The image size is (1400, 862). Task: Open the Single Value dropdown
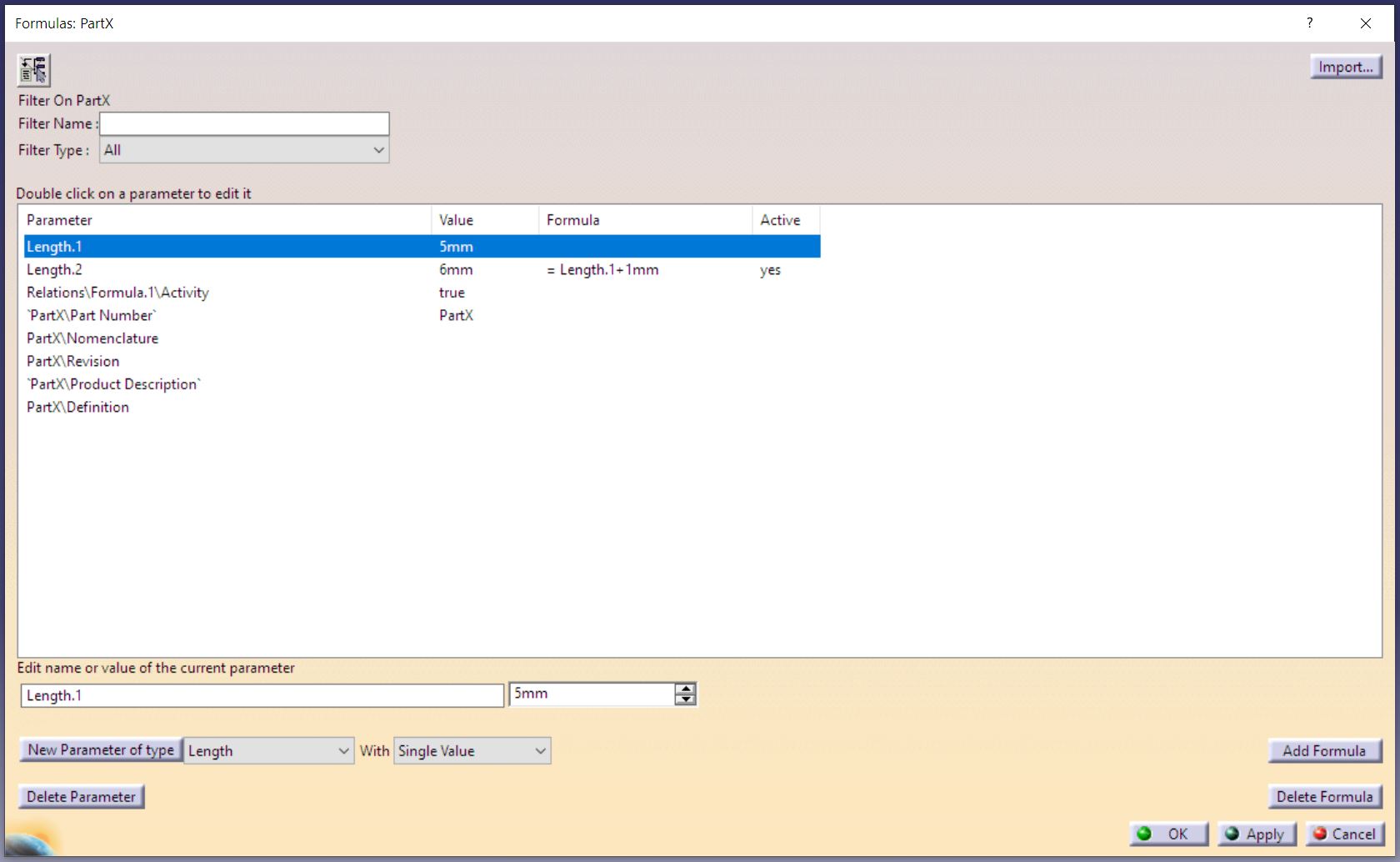pyautogui.click(x=540, y=751)
